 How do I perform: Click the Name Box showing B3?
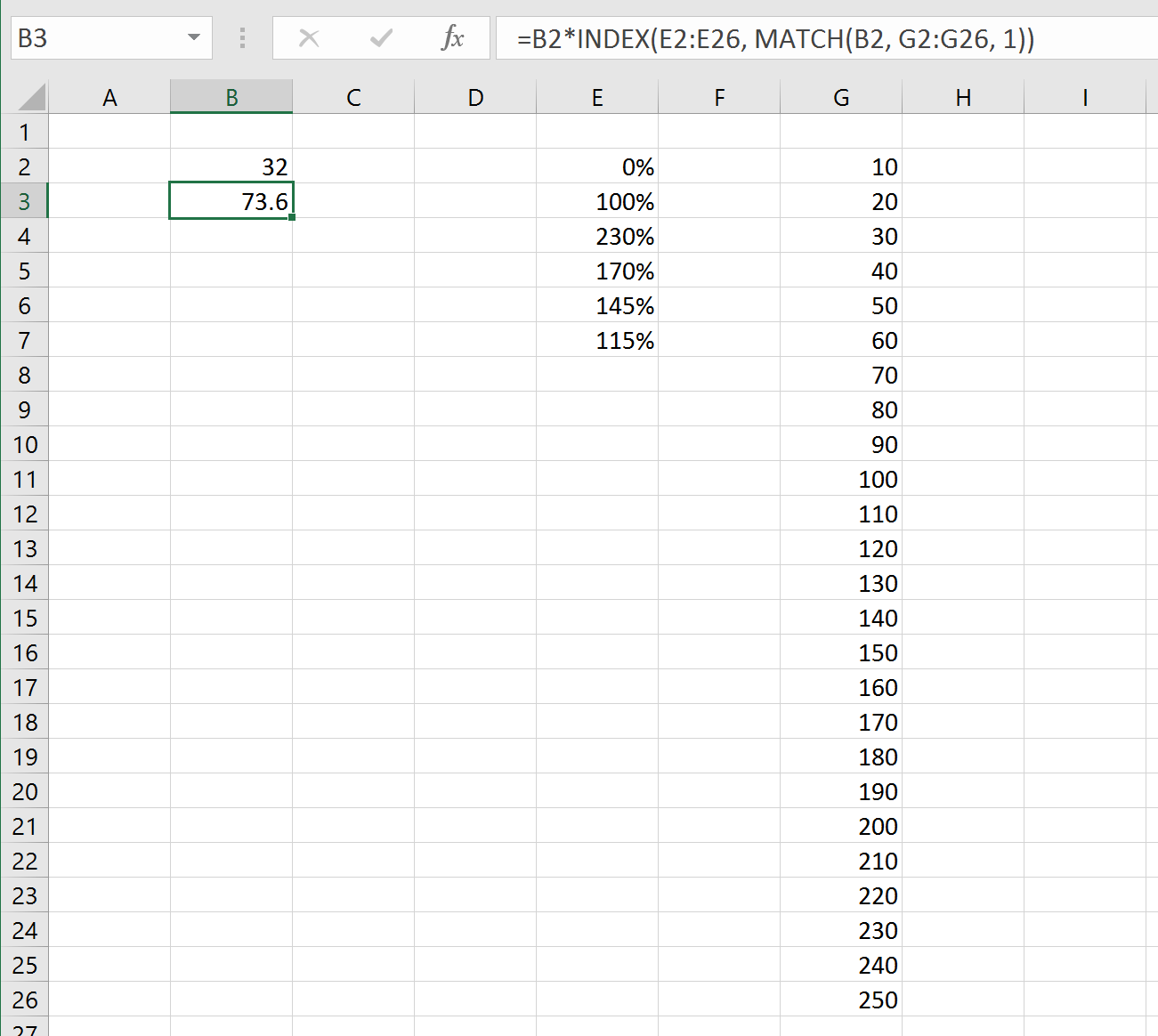[x=98, y=37]
